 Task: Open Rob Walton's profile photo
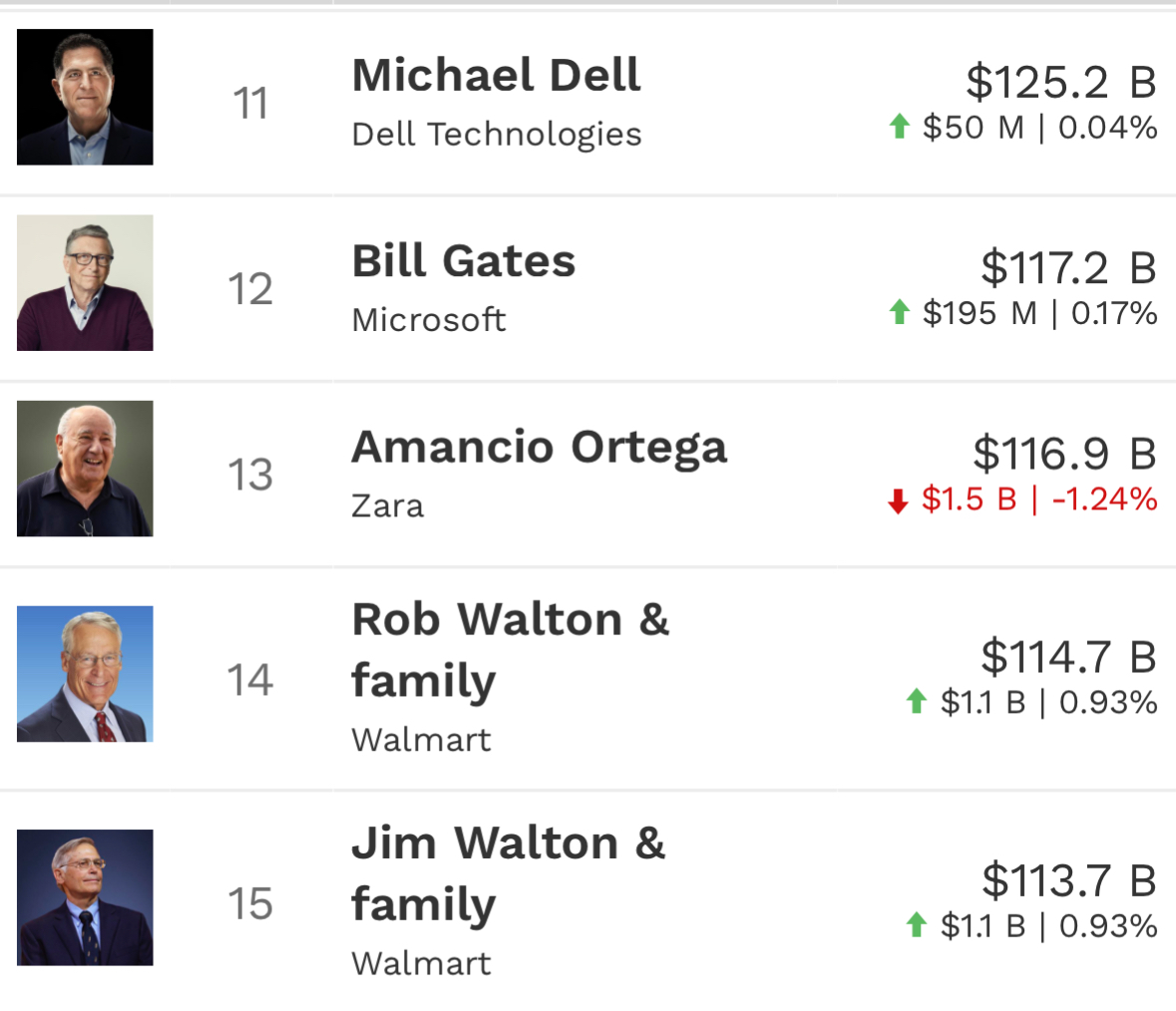click(85, 674)
